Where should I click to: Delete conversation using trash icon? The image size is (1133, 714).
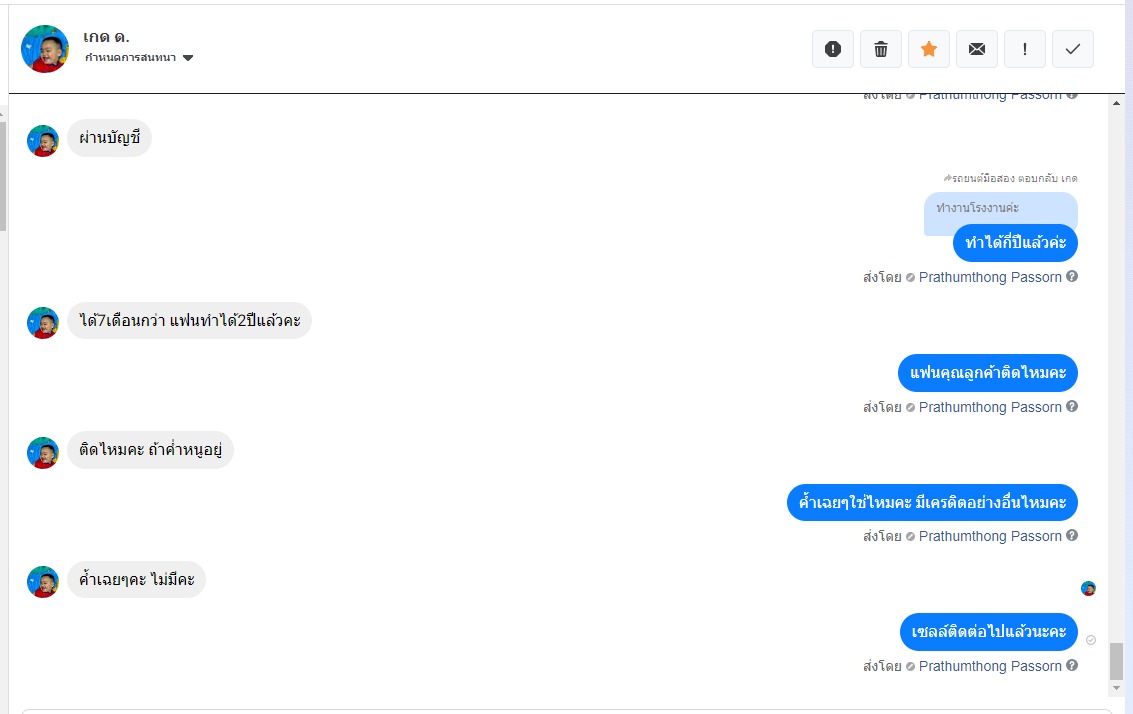coord(881,49)
